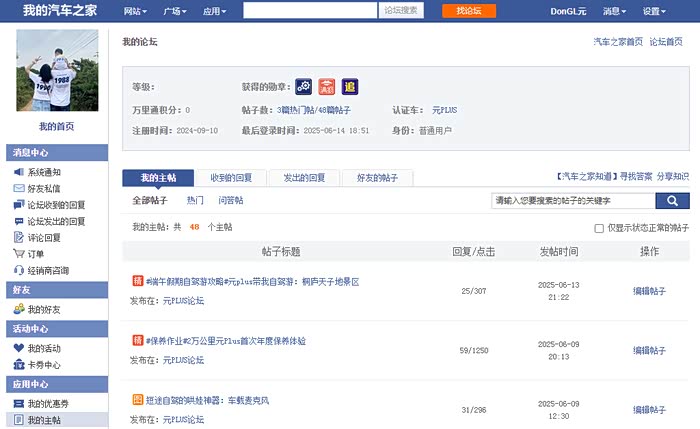The width and height of the screenshot is (700, 429).
Task: Open 好友私信 envelope item
Action: 43,188
